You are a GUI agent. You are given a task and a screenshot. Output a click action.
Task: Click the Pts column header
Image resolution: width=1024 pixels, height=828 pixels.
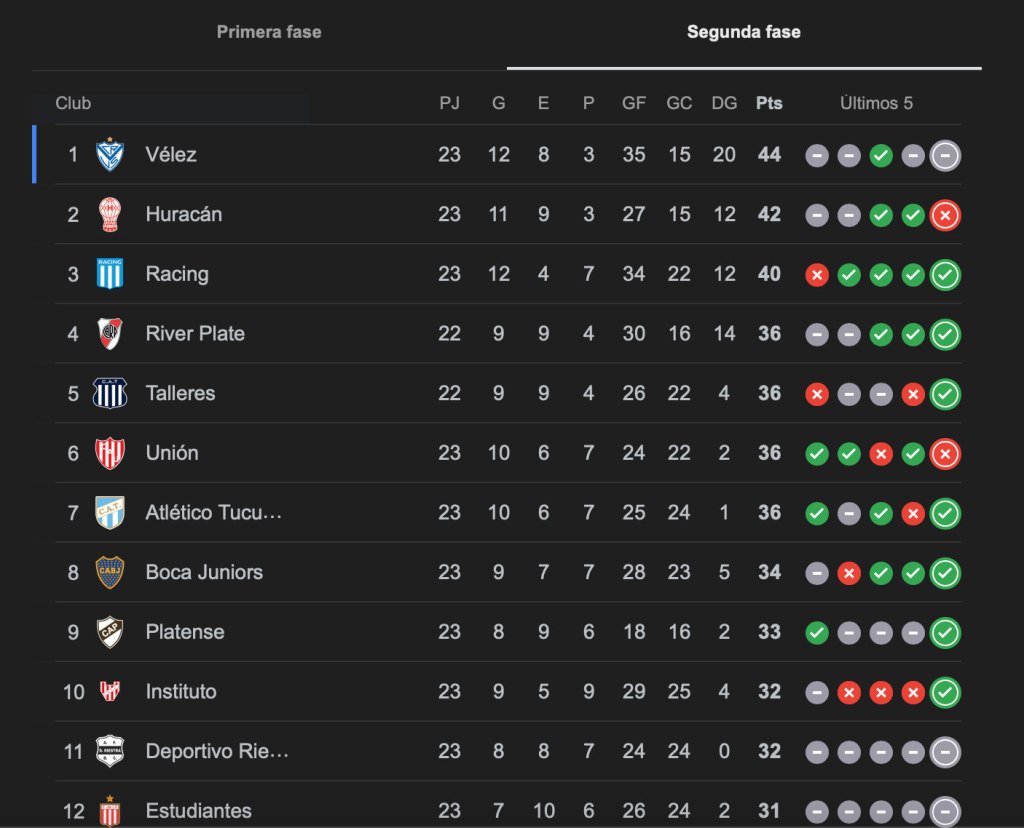[x=769, y=103]
